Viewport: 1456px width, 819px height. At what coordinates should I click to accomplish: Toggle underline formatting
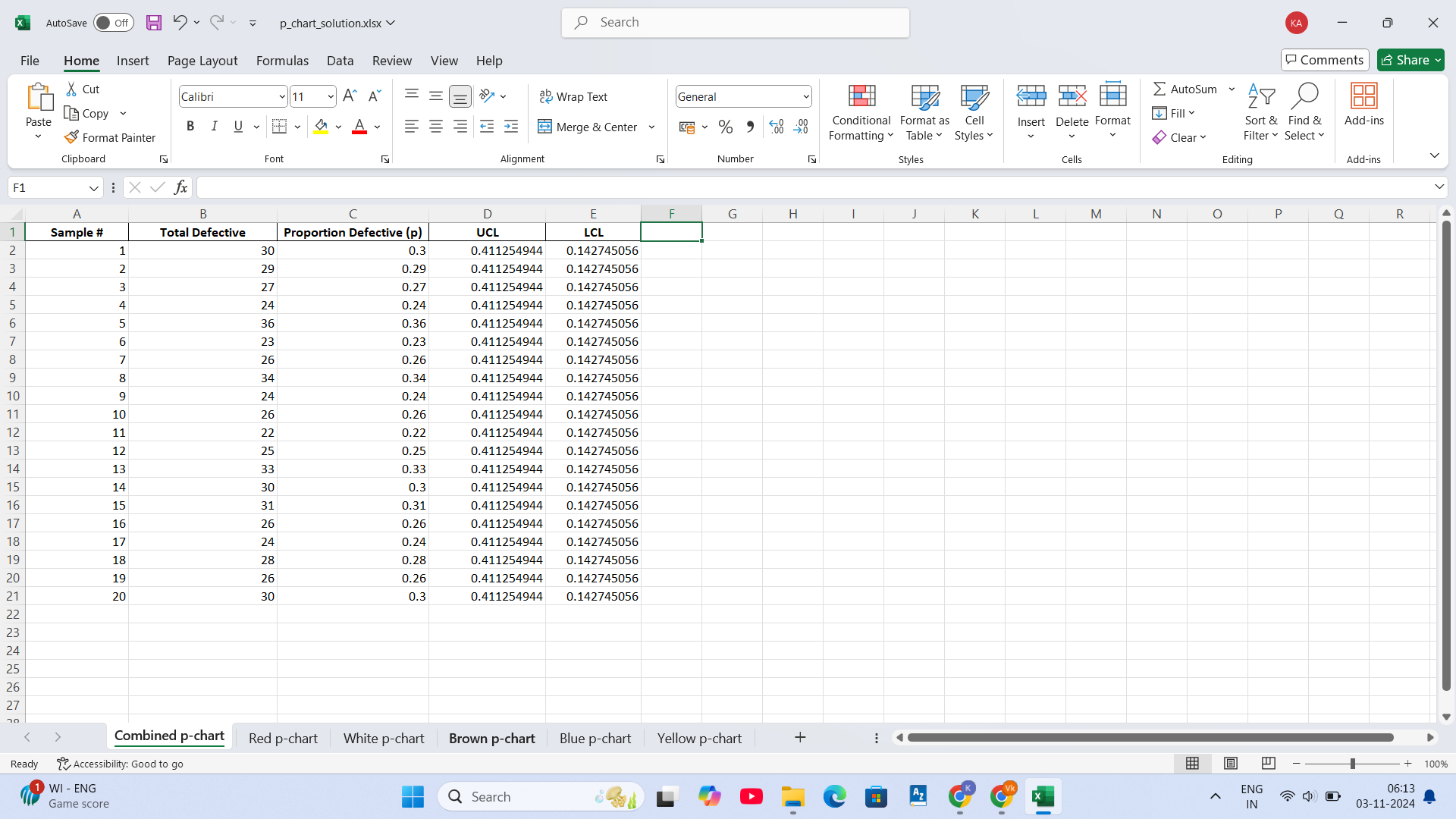point(237,126)
